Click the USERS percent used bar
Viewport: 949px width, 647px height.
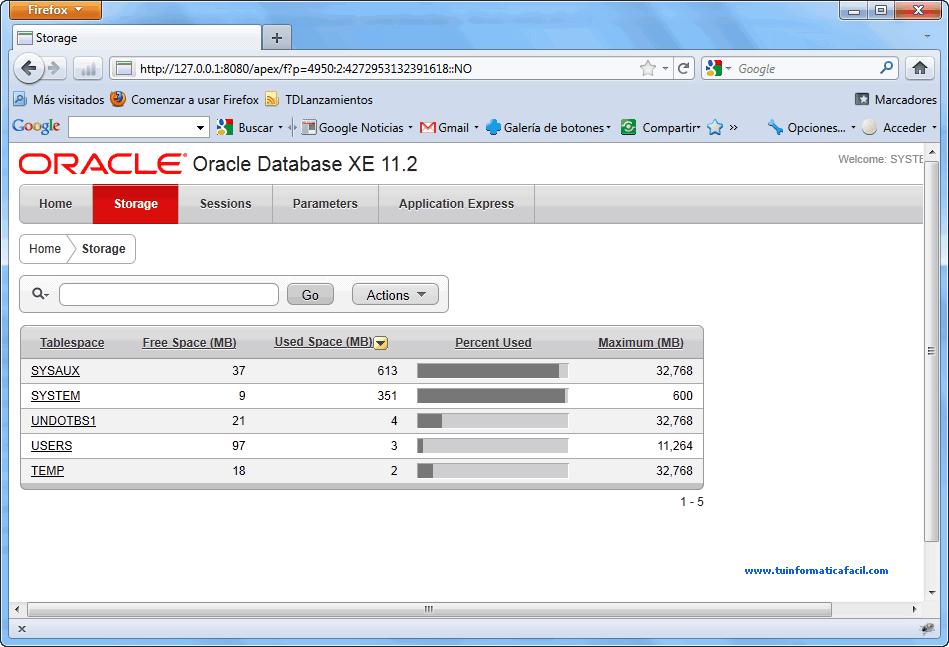click(x=493, y=446)
